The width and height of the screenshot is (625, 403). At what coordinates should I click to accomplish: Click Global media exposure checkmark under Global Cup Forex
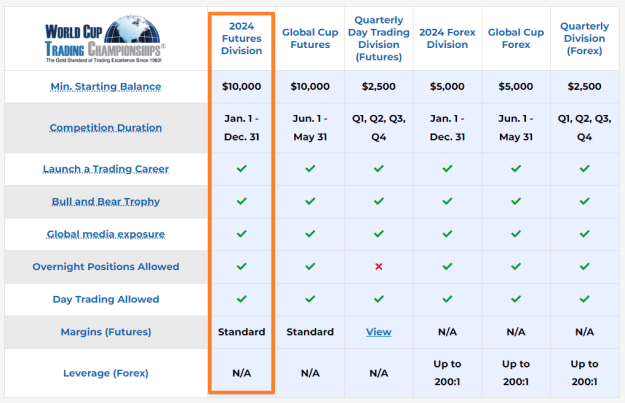[x=516, y=234]
